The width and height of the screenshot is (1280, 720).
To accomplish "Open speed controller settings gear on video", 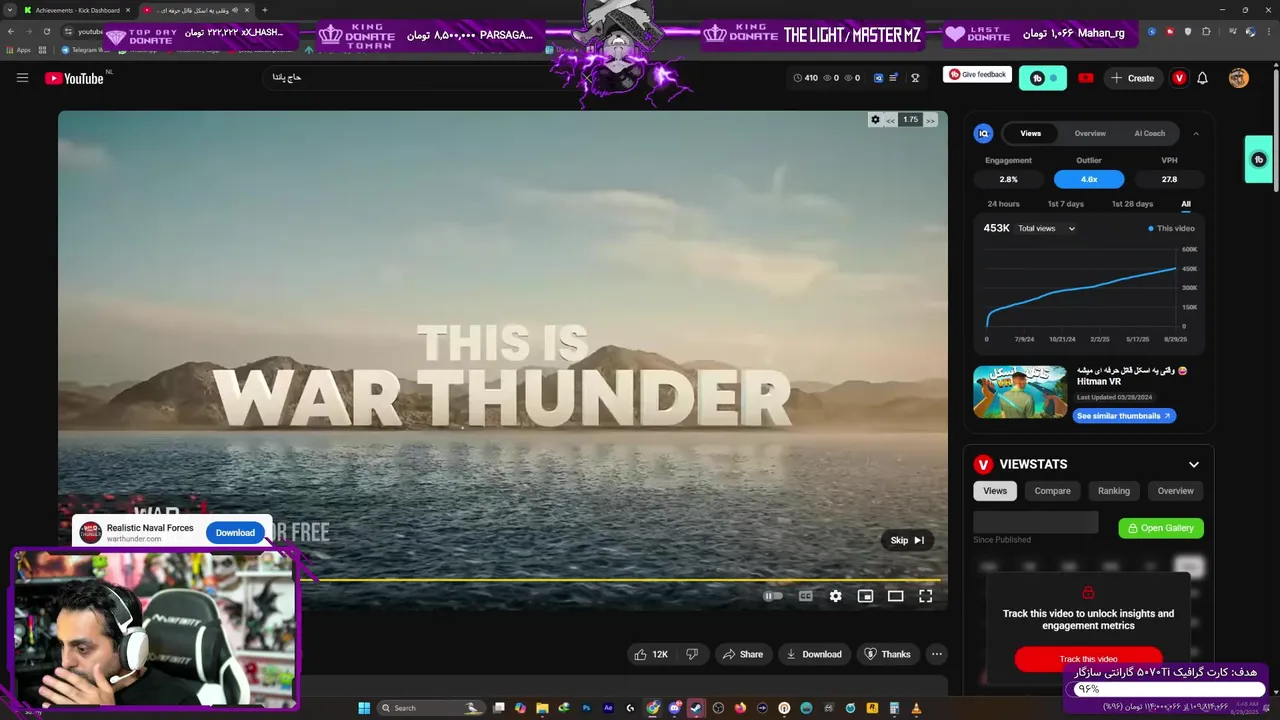I will click(875, 120).
